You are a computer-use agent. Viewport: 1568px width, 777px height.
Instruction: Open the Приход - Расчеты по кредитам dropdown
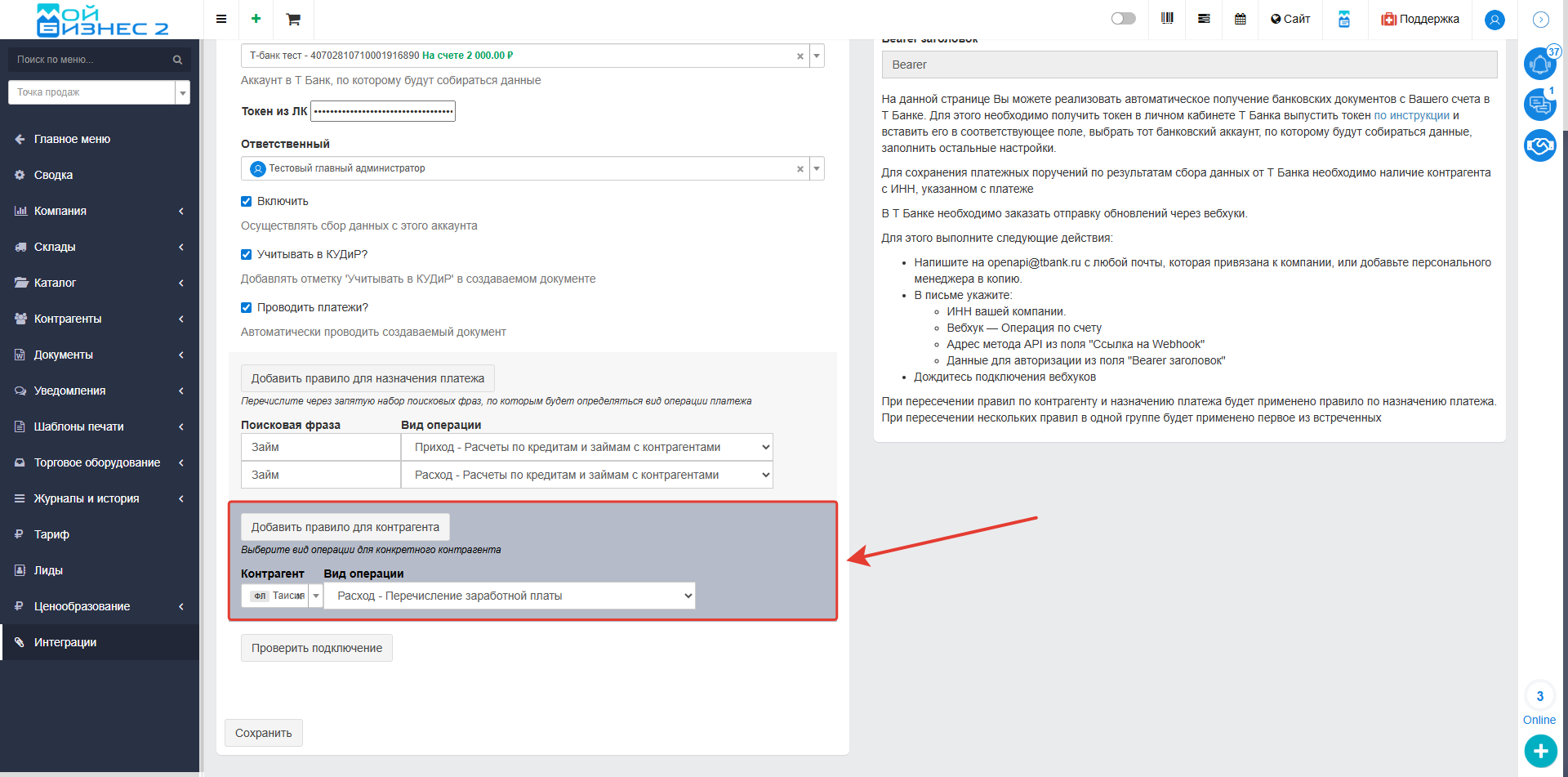(x=586, y=447)
